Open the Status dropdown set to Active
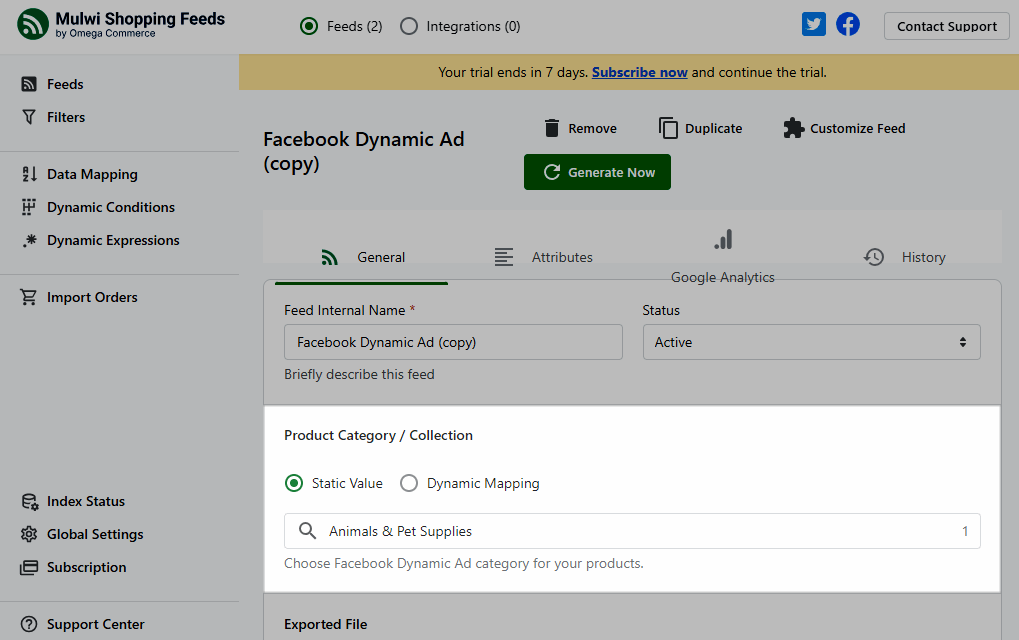 (811, 342)
